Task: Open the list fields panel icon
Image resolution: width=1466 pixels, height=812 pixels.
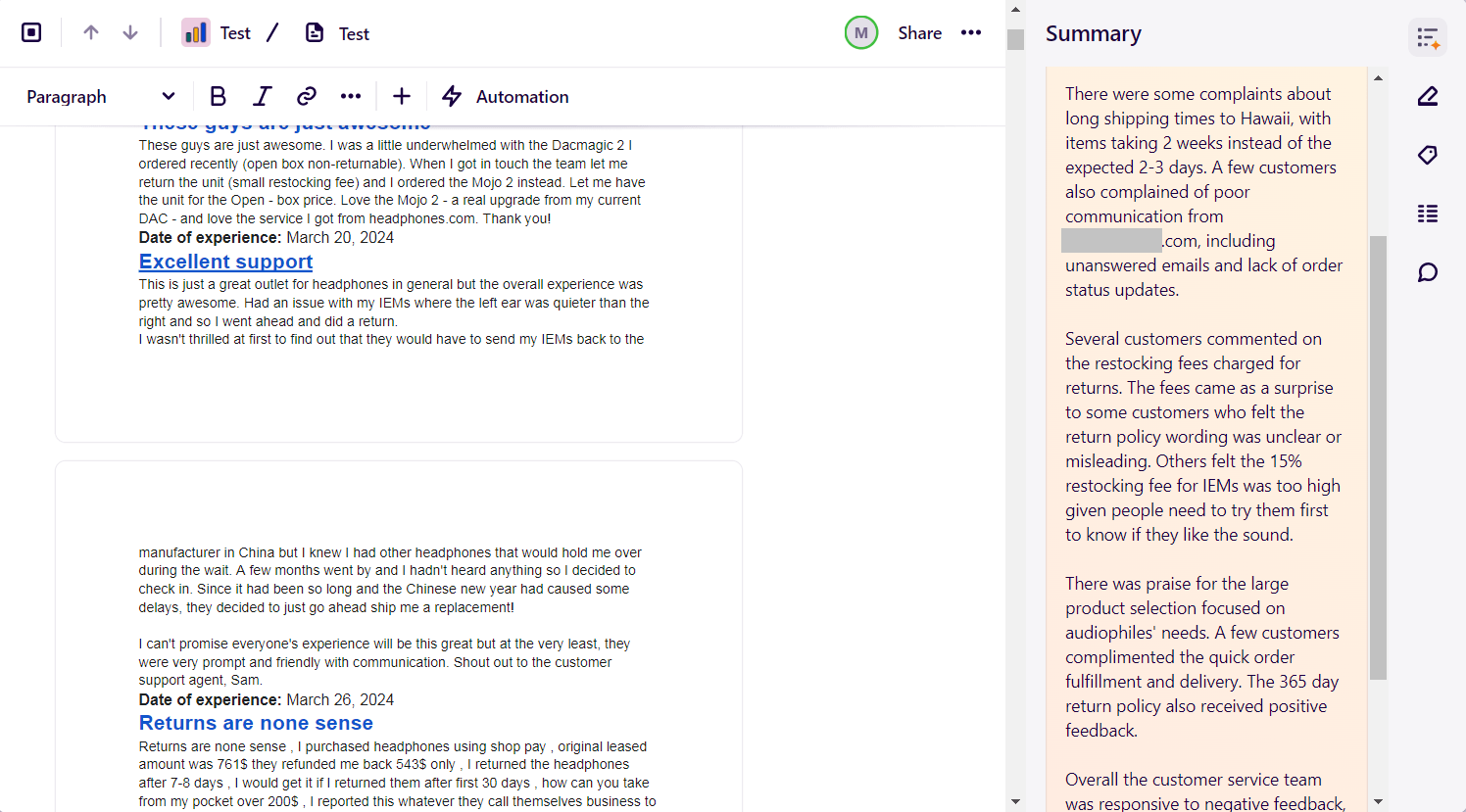Action: [x=1428, y=214]
